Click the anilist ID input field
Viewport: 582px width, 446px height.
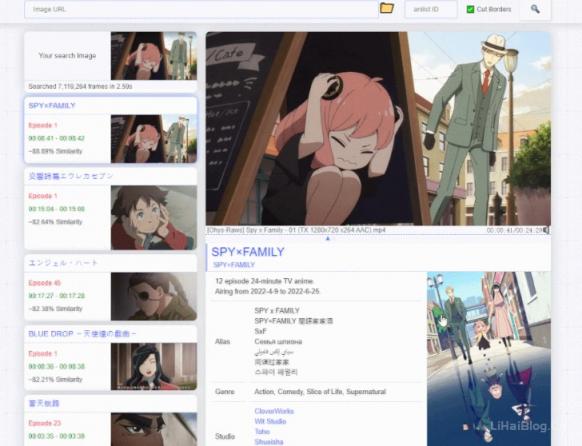(431, 9)
